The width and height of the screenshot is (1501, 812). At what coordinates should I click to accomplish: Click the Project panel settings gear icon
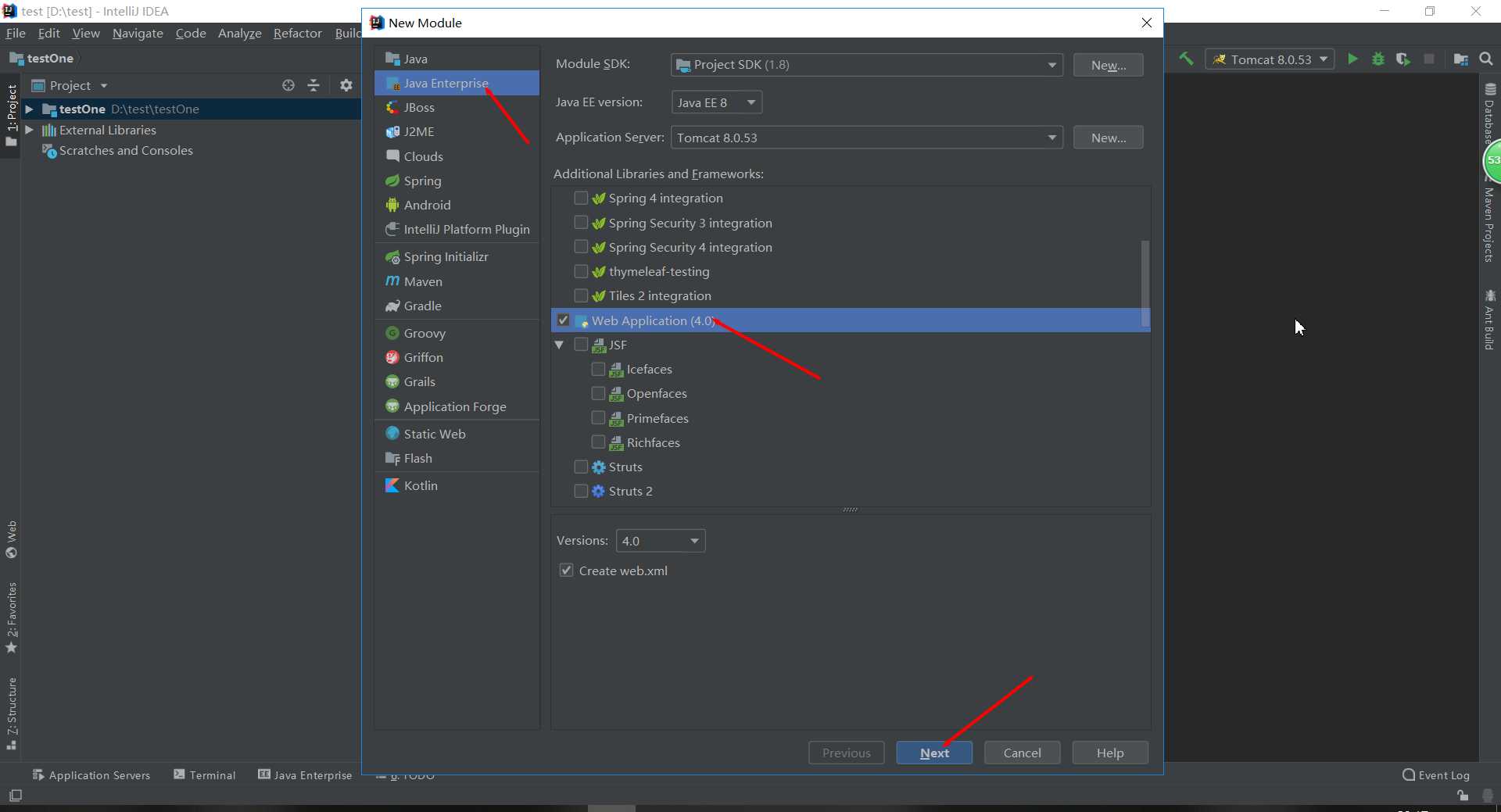tap(346, 85)
